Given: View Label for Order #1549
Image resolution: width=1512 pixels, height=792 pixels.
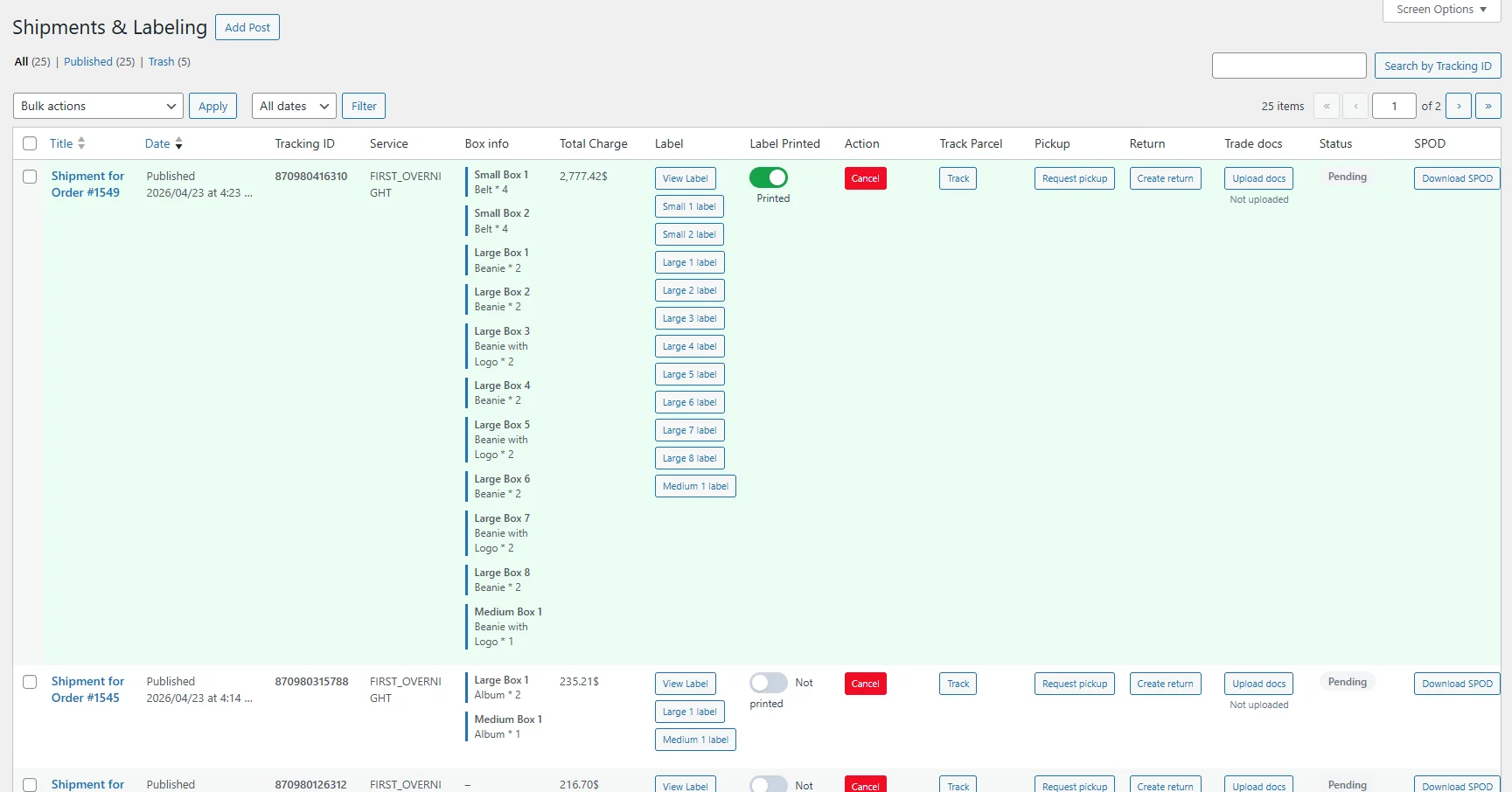Looking at the screenshot, I should point(686,178).
